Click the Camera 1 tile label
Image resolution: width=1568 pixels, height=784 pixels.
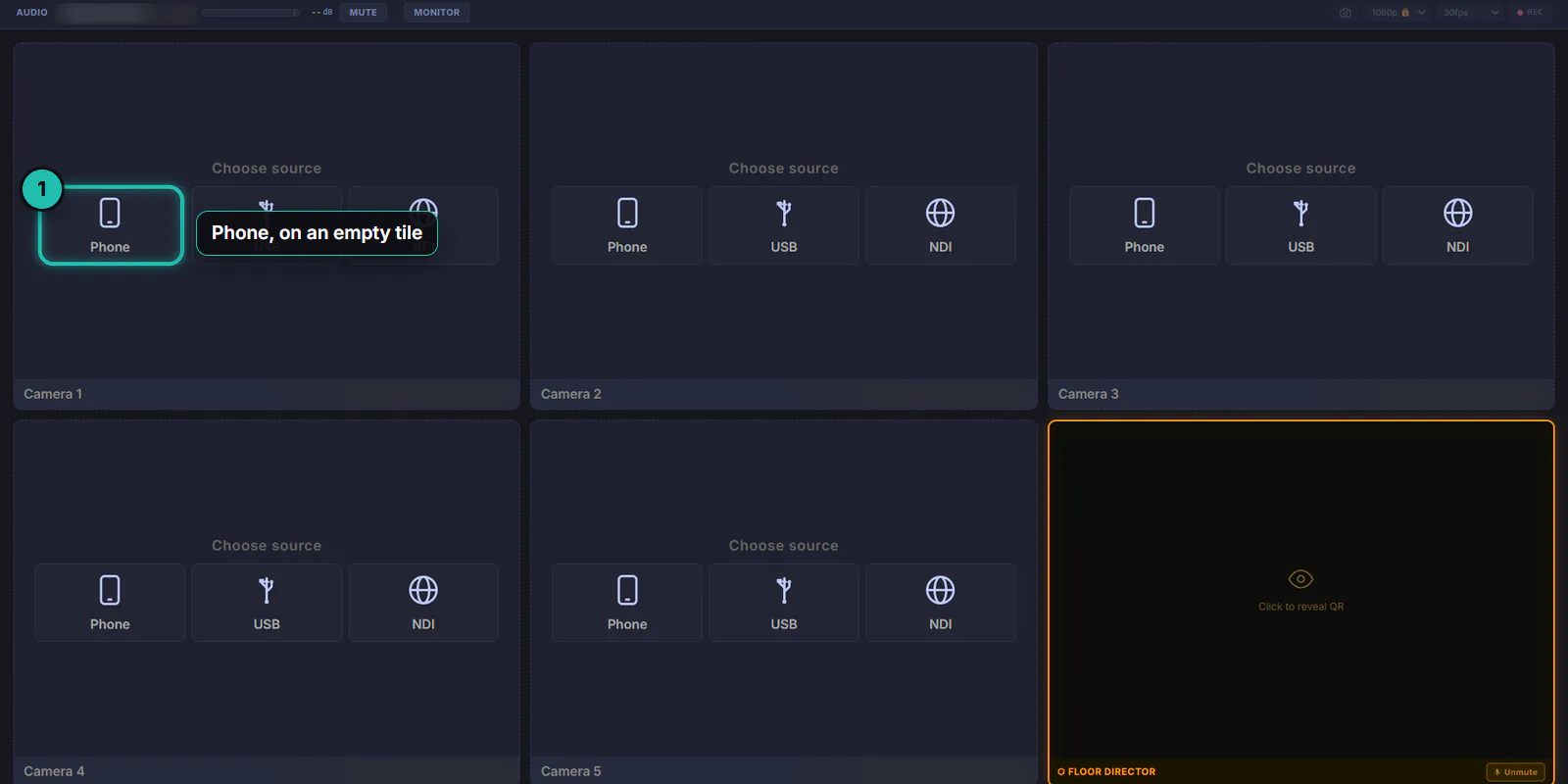53,394
